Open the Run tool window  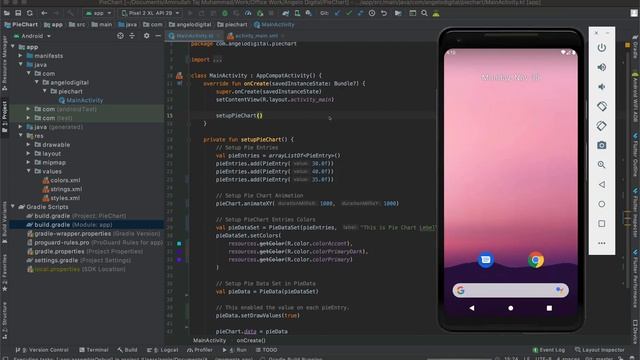pos(235,350)
